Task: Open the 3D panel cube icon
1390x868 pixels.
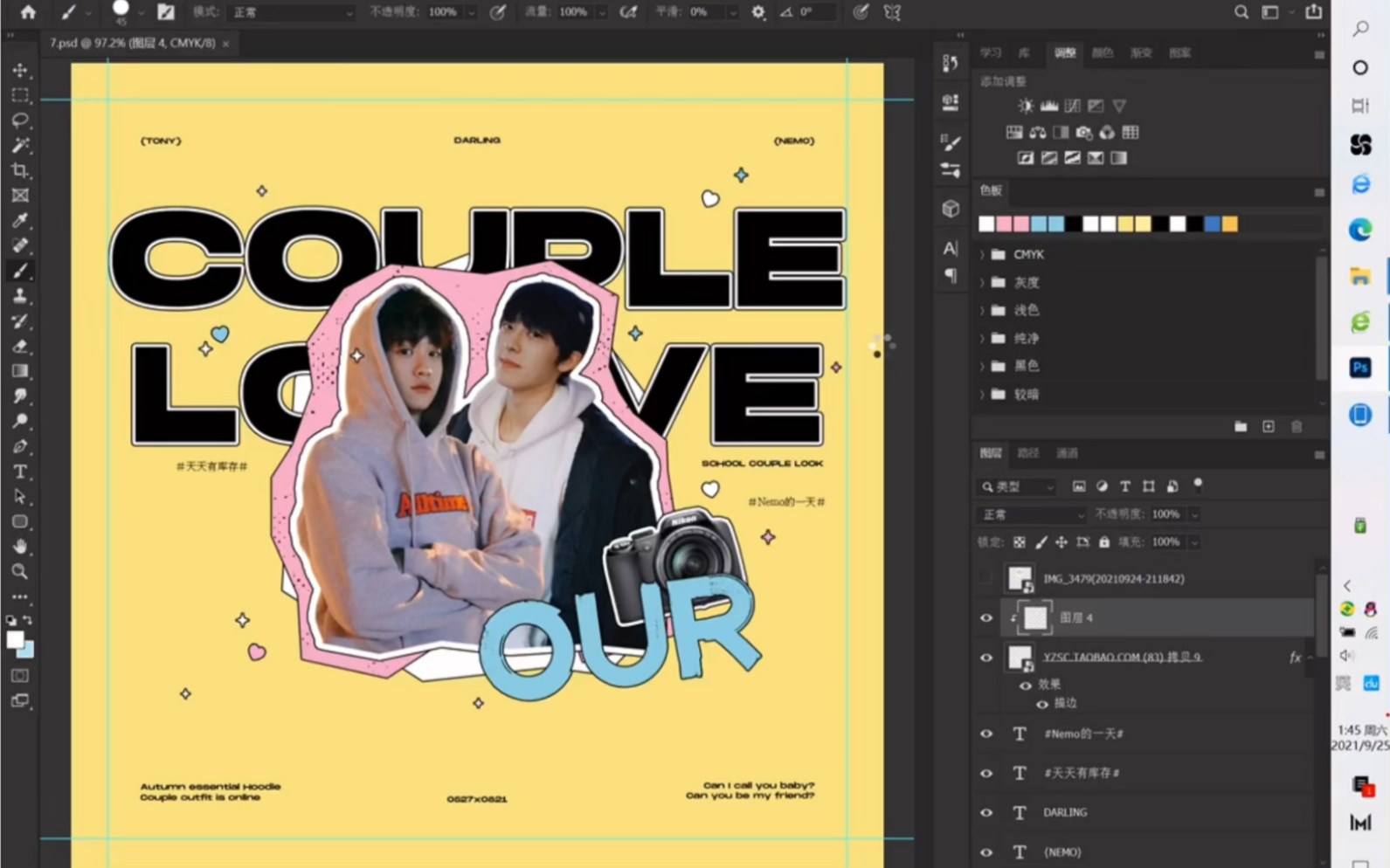Action: (x=951, y=209)
